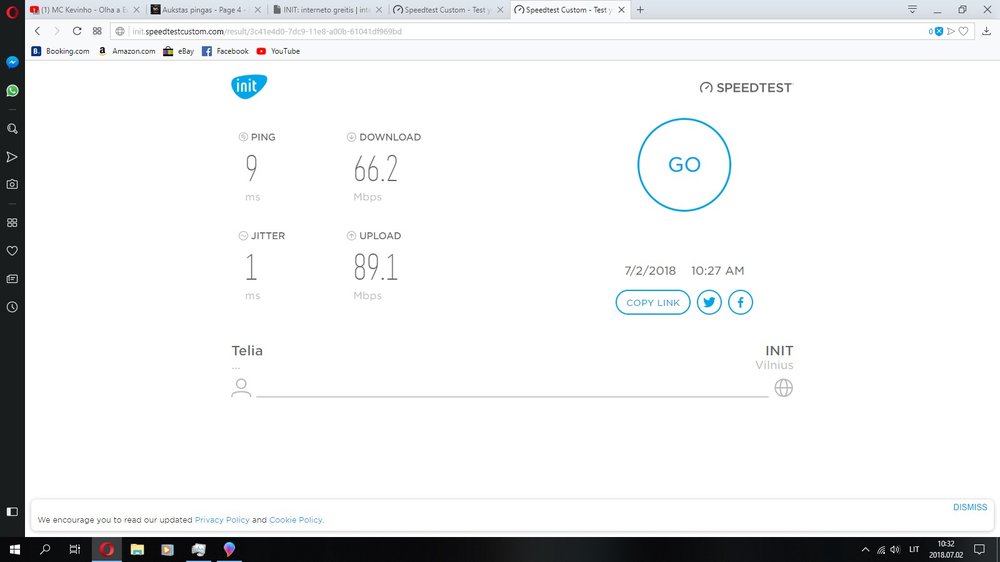
Task: Toggle the Opera sidebar panel at the bottom left
Action: [12, 512]
